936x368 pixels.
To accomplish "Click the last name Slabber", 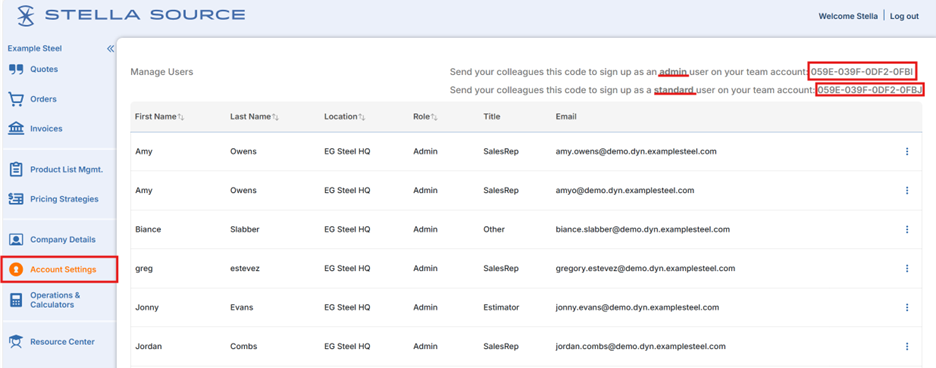I will tap(245, 229).
